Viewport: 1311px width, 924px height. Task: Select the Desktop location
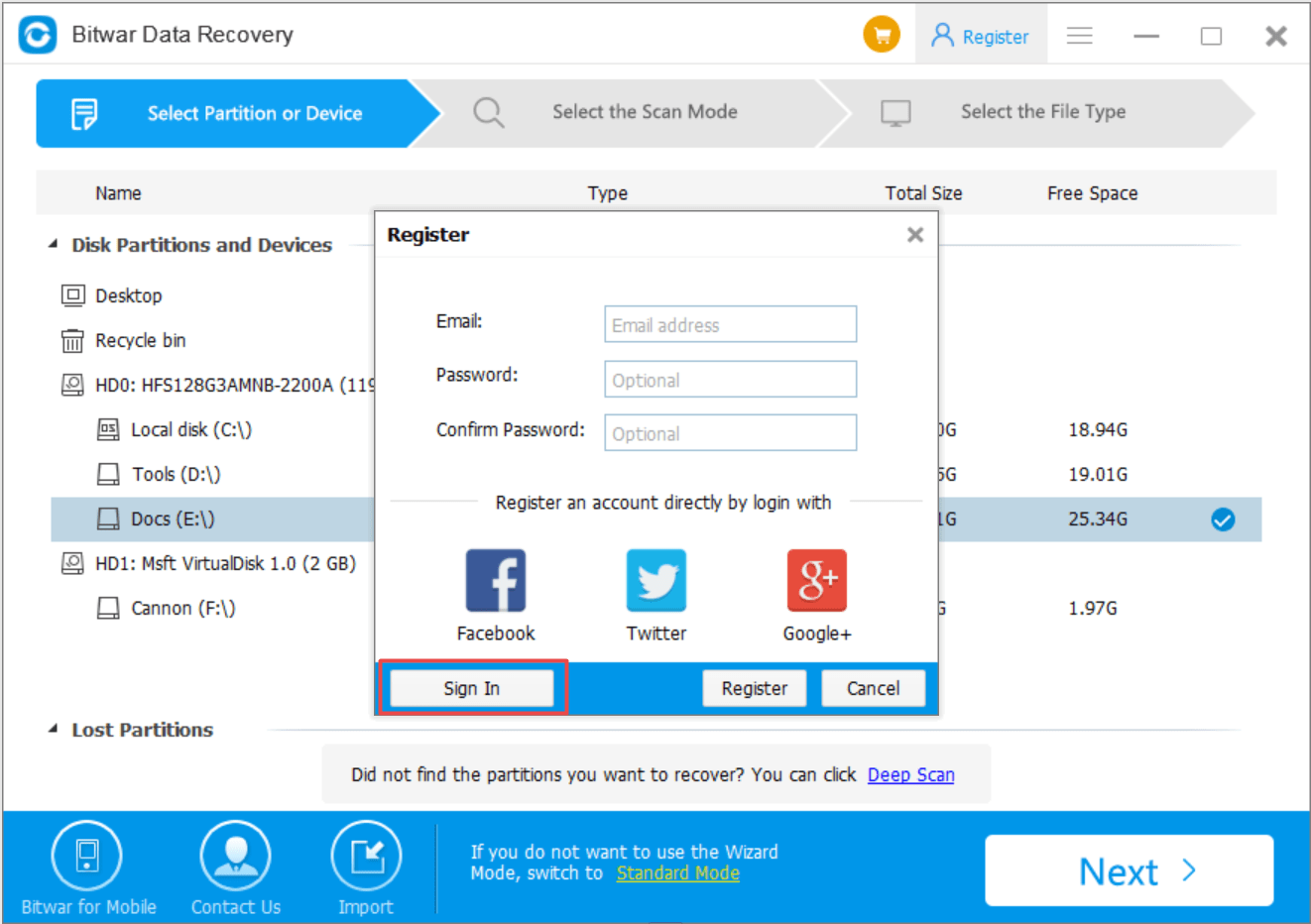pos(128,295)
